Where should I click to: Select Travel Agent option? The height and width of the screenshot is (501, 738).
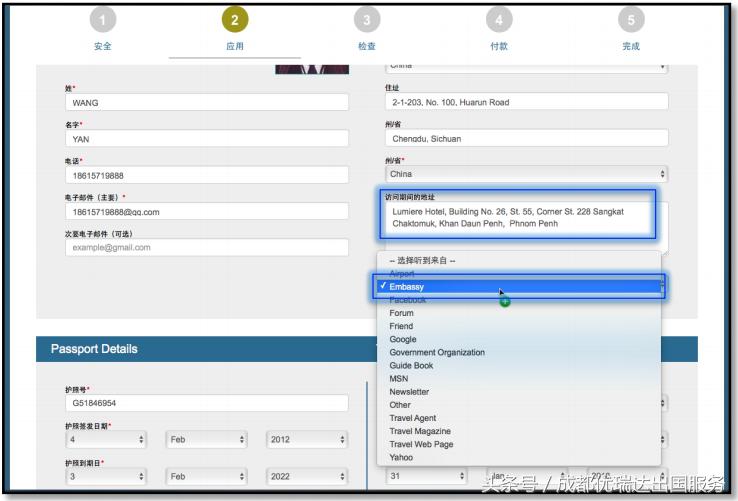[x=519, y=418]
